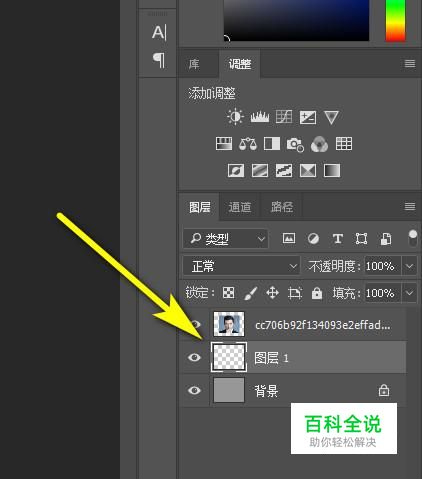Open the 正常 blend mode dropdown
Image resolution: width=422 pixels, height=479 pixels.
click(x=241, y=266)
